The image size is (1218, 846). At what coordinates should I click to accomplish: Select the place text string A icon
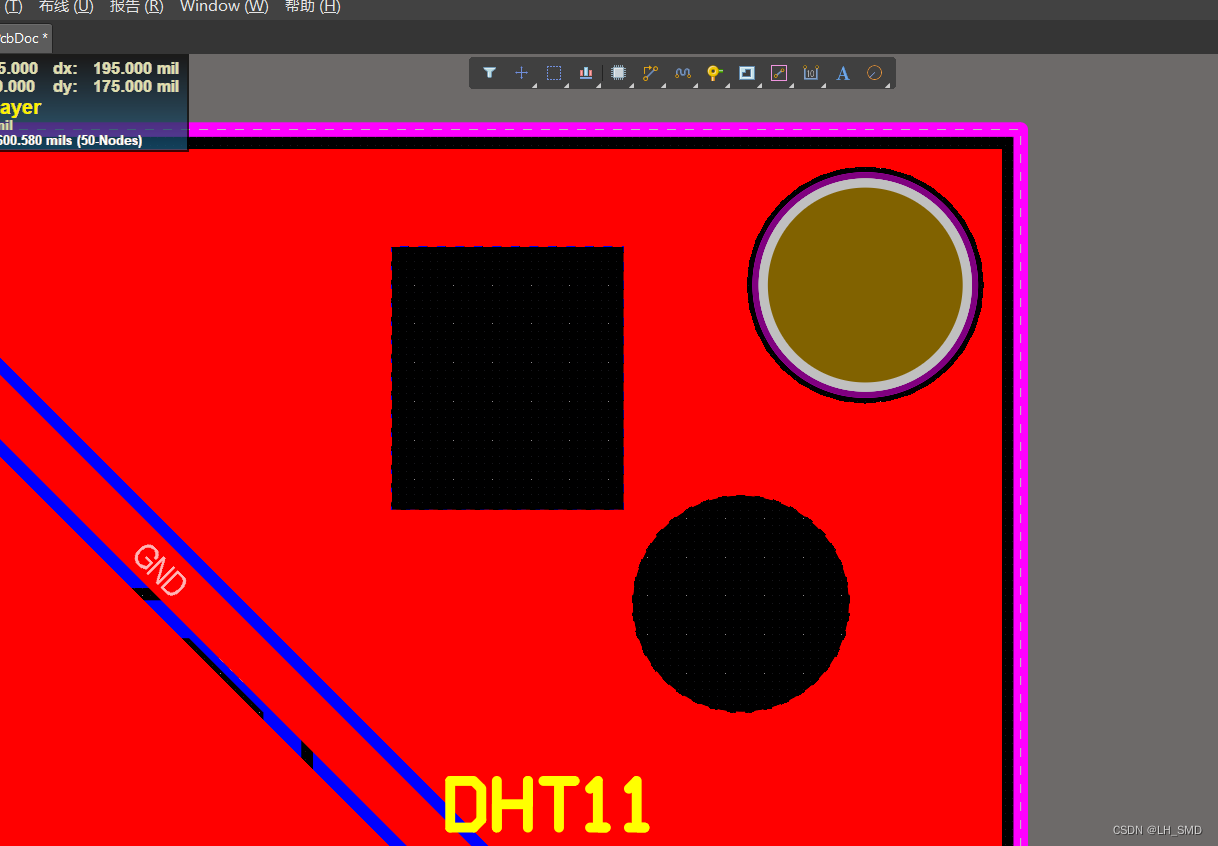[x=843, y=73]
